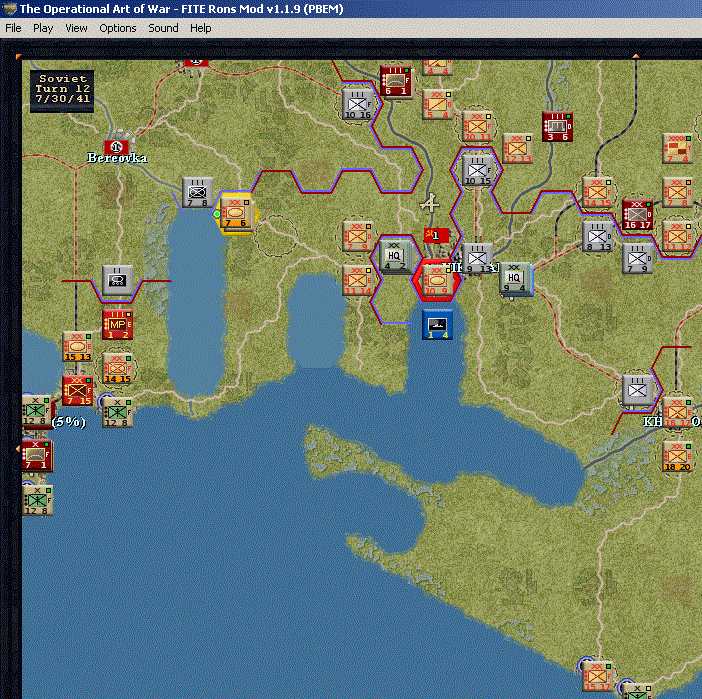This screenshot has width=702, height=699.
Task: Select the grey motorized battalion without numbers
Action: point(117,280)
